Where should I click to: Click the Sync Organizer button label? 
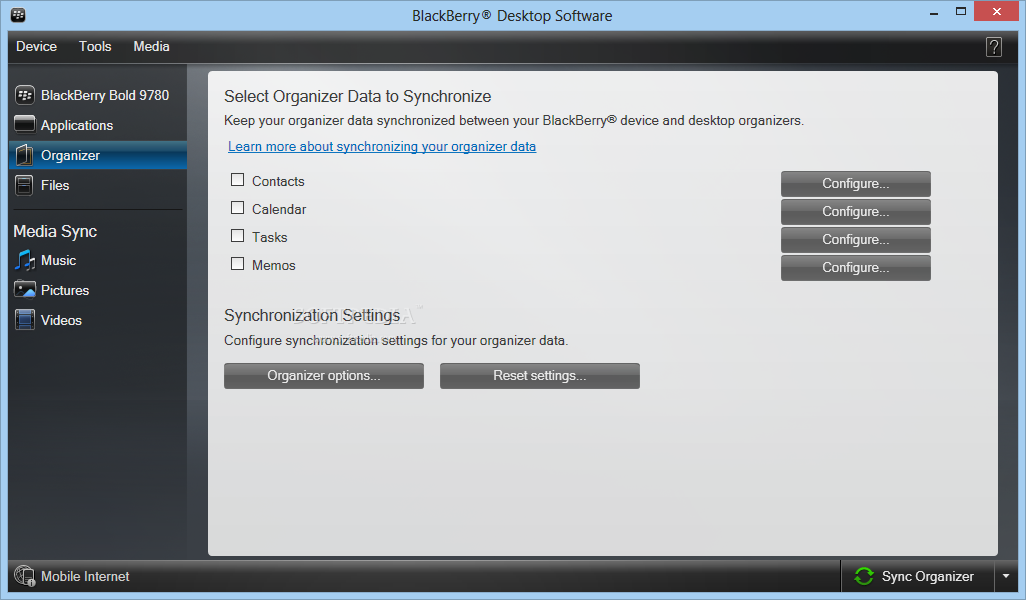927,576
